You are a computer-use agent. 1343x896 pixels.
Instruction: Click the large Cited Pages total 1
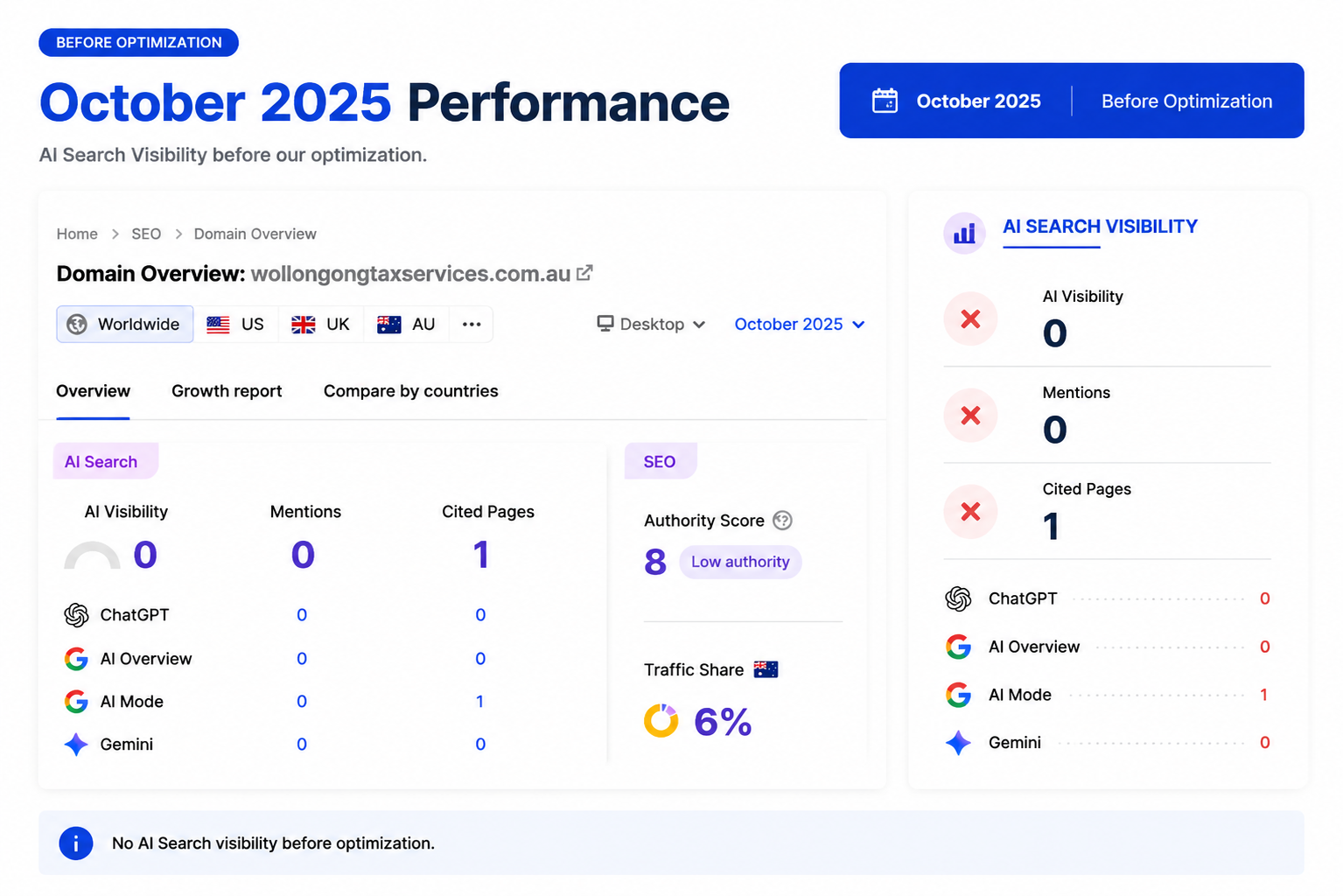(x=480, y=555)
